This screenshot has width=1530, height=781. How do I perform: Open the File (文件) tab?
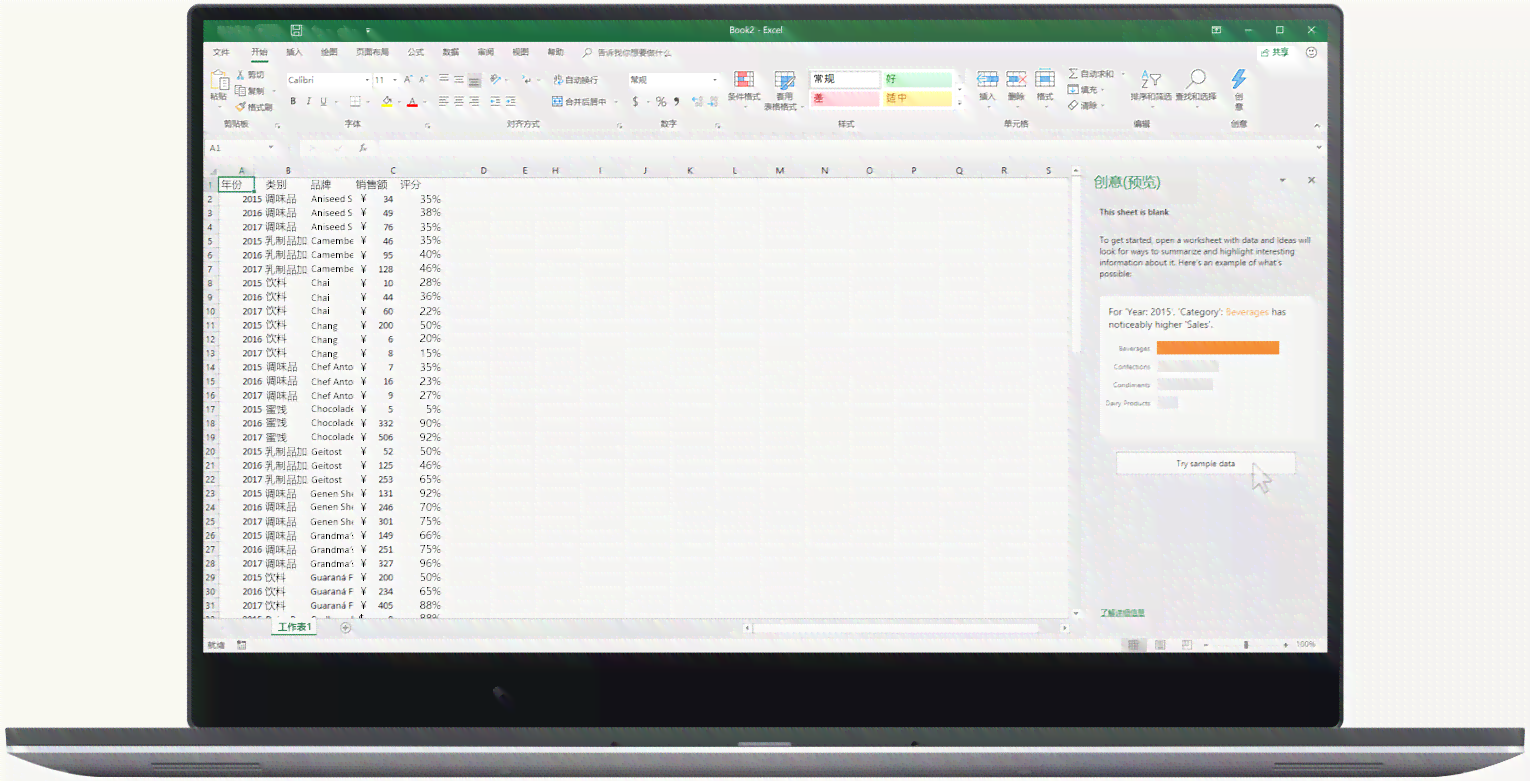(221, 52)
